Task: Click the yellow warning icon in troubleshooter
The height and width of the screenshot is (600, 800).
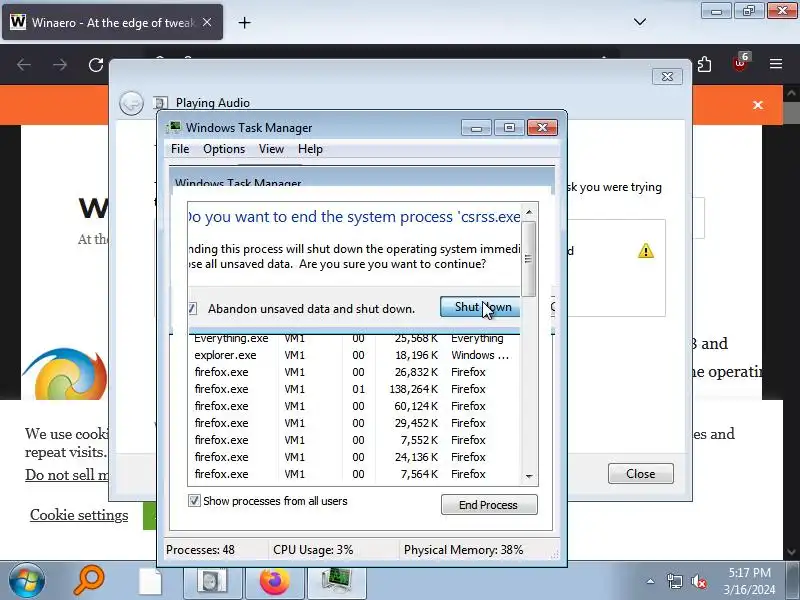Action: [x=645, y=251]
